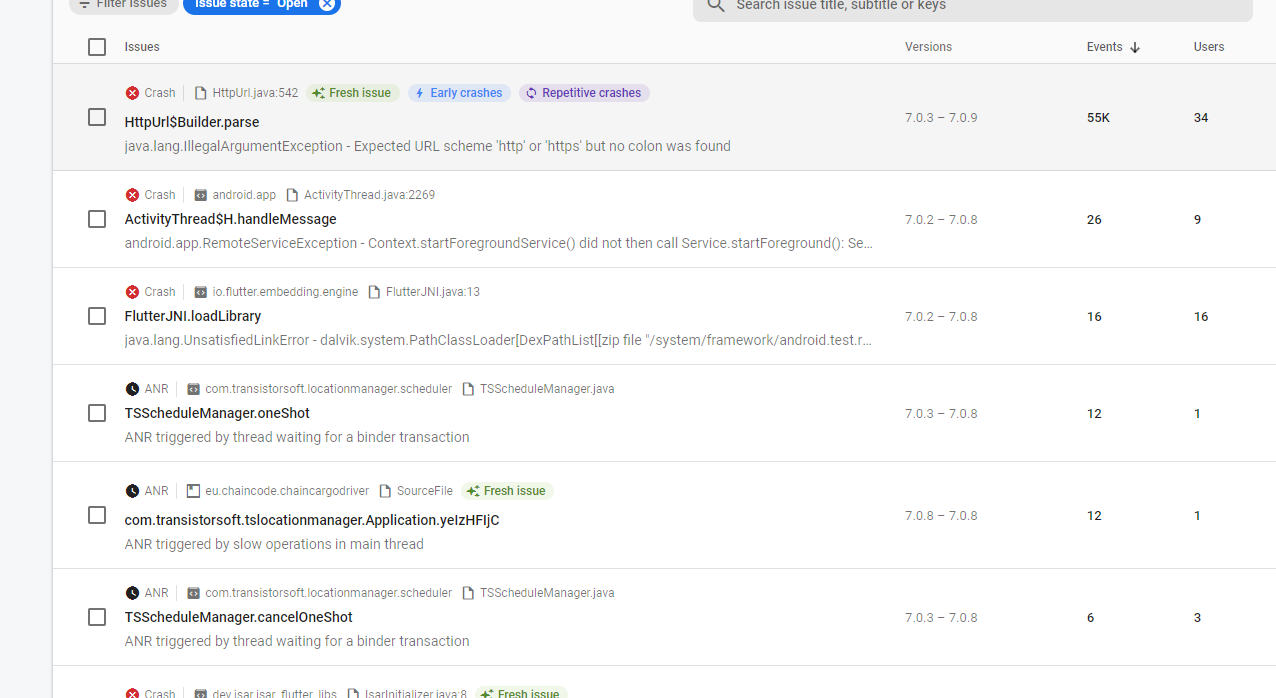Screen dimensions: 1276x698
Task: Click the HttpUrl.java:542 file link
Action: [x=255, y=92]
